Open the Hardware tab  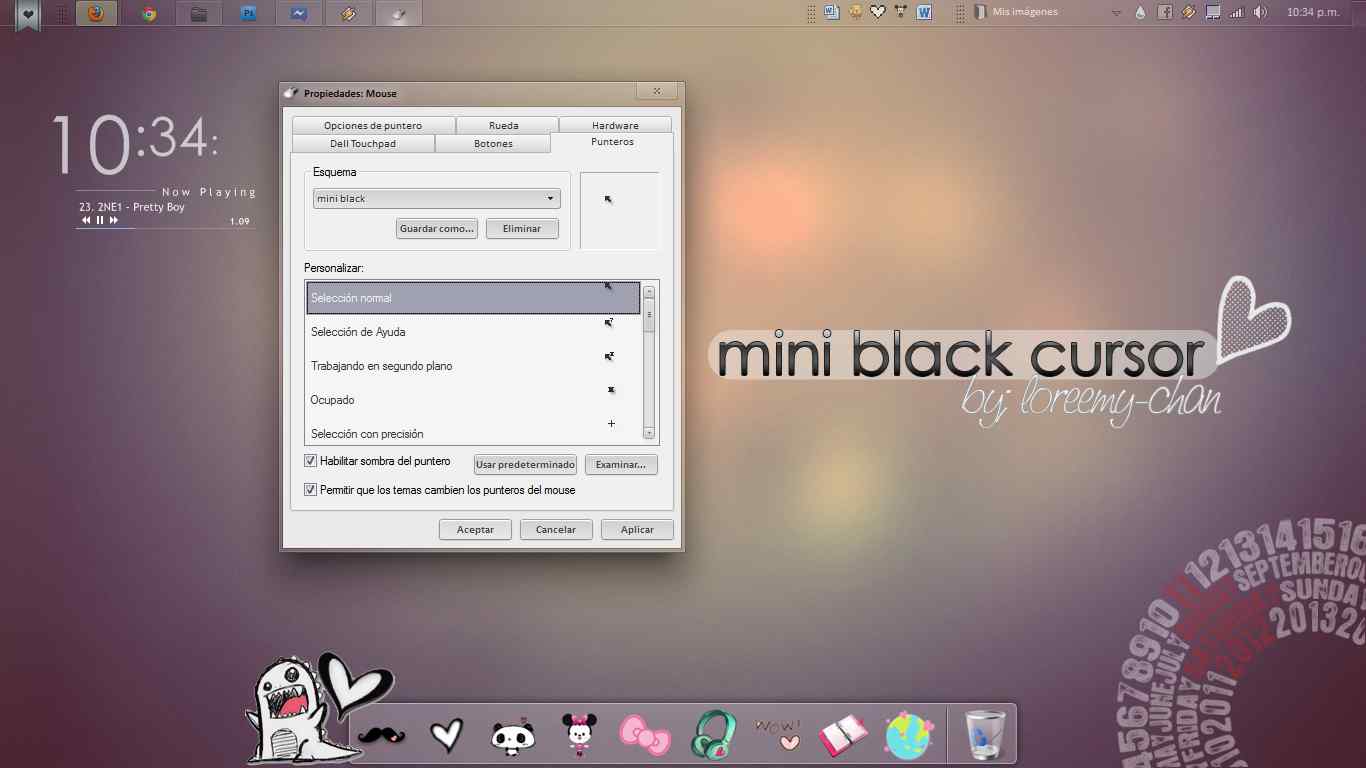pos(615,125)
